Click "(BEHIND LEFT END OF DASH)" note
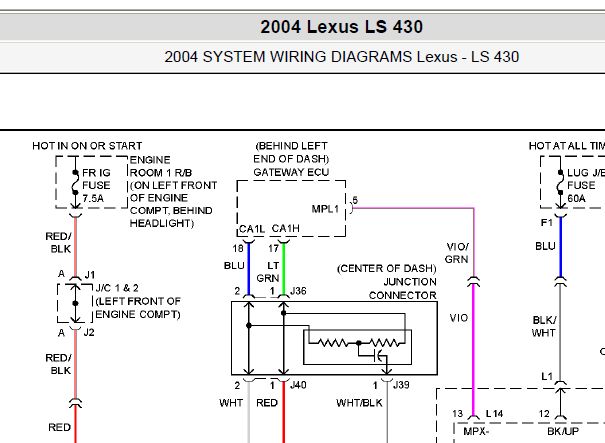This screenshot has height=443, width=605. 291,152
